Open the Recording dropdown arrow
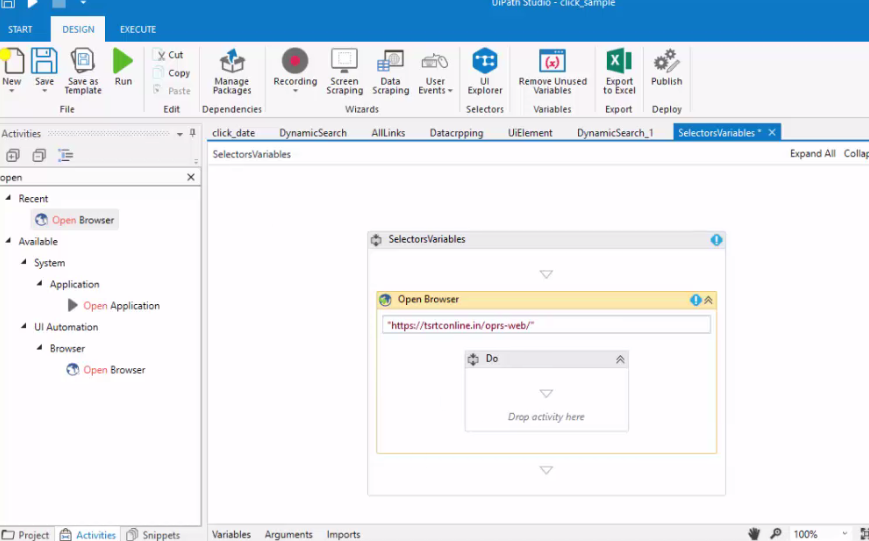The width and height of the screenshot is (869, 541). click(295, 91)
